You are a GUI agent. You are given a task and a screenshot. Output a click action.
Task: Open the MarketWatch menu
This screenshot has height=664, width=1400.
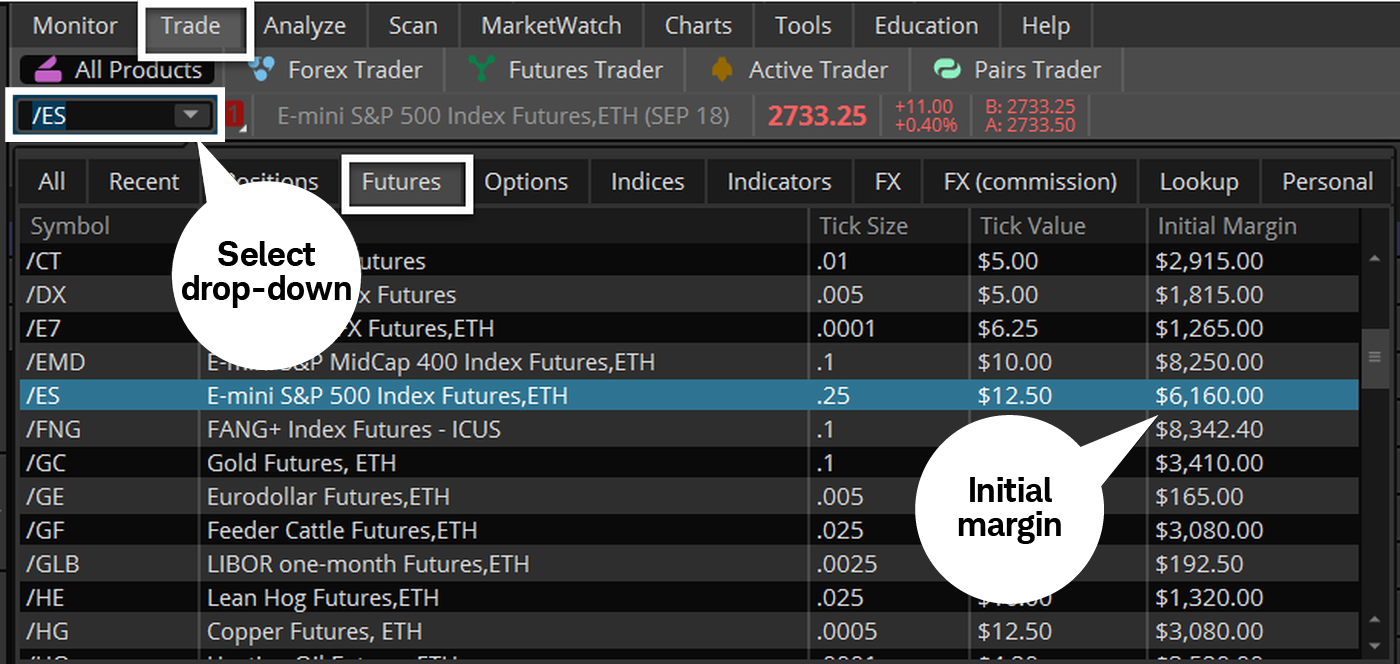point(551,25)
